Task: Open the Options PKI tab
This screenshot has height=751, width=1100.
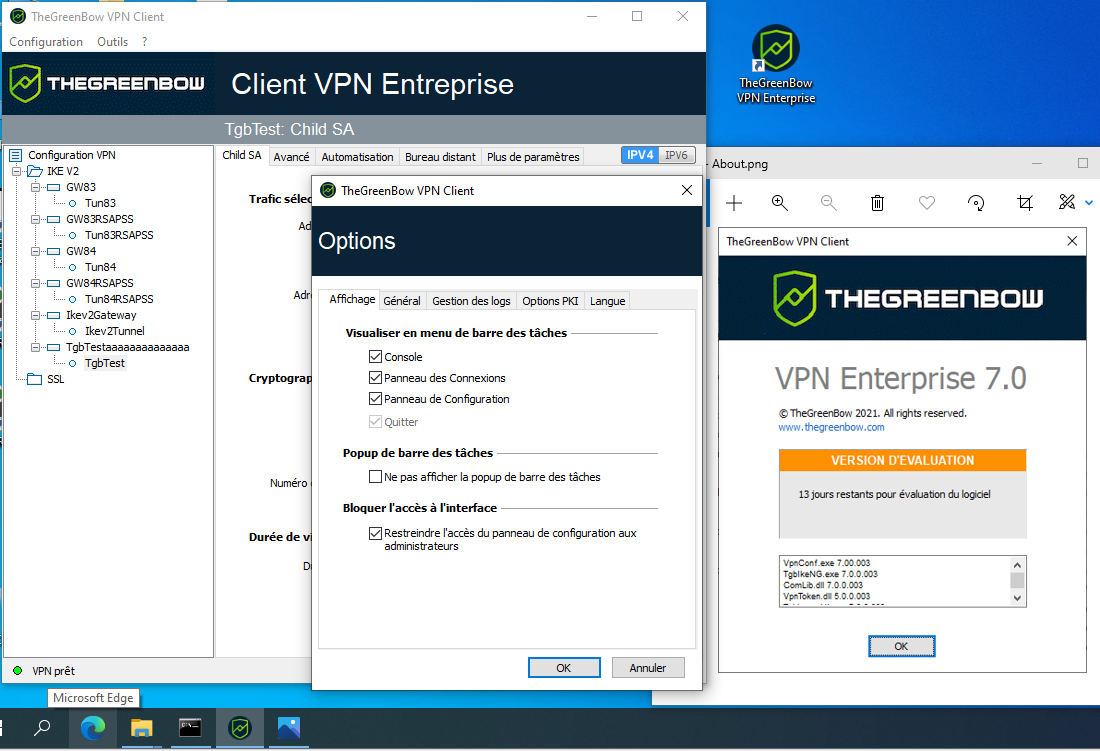Action: (x=550, y=301)
